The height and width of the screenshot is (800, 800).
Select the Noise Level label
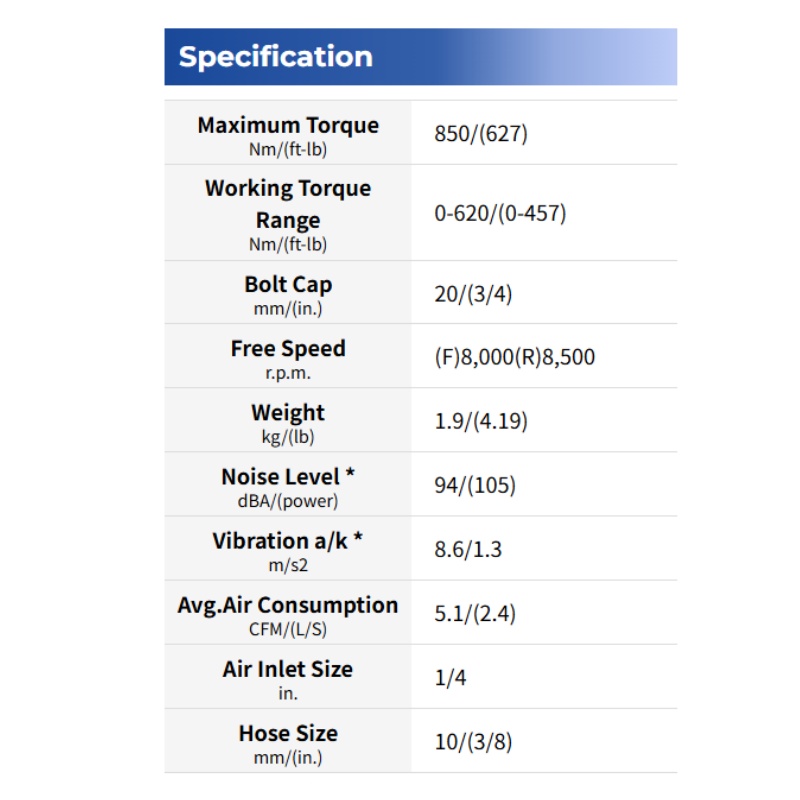click(x=288, y=477)
